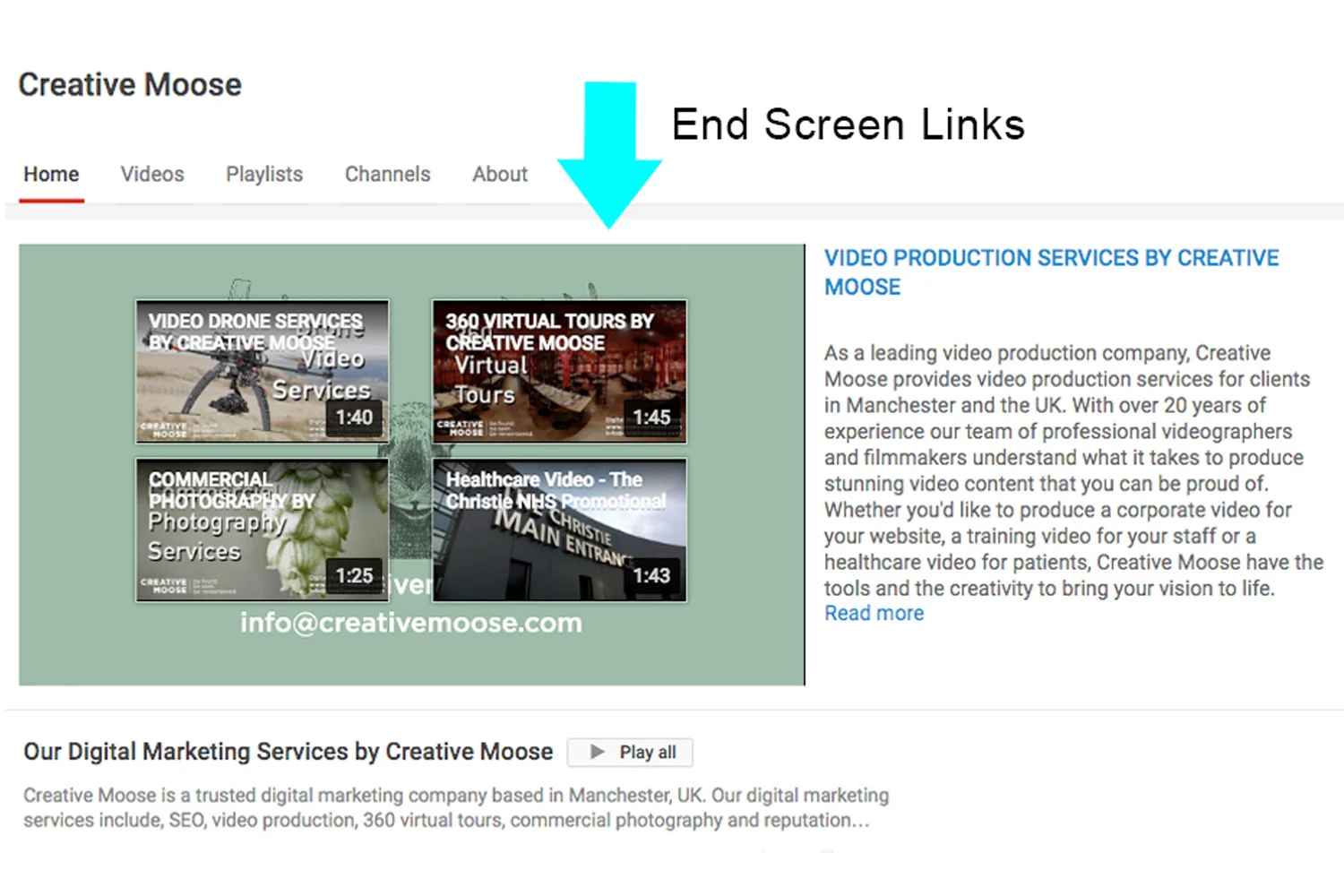Screen dimensions: 1344x896
Task: Open Video Production Services by Creative Moose link
Action: click(1051, 272)
